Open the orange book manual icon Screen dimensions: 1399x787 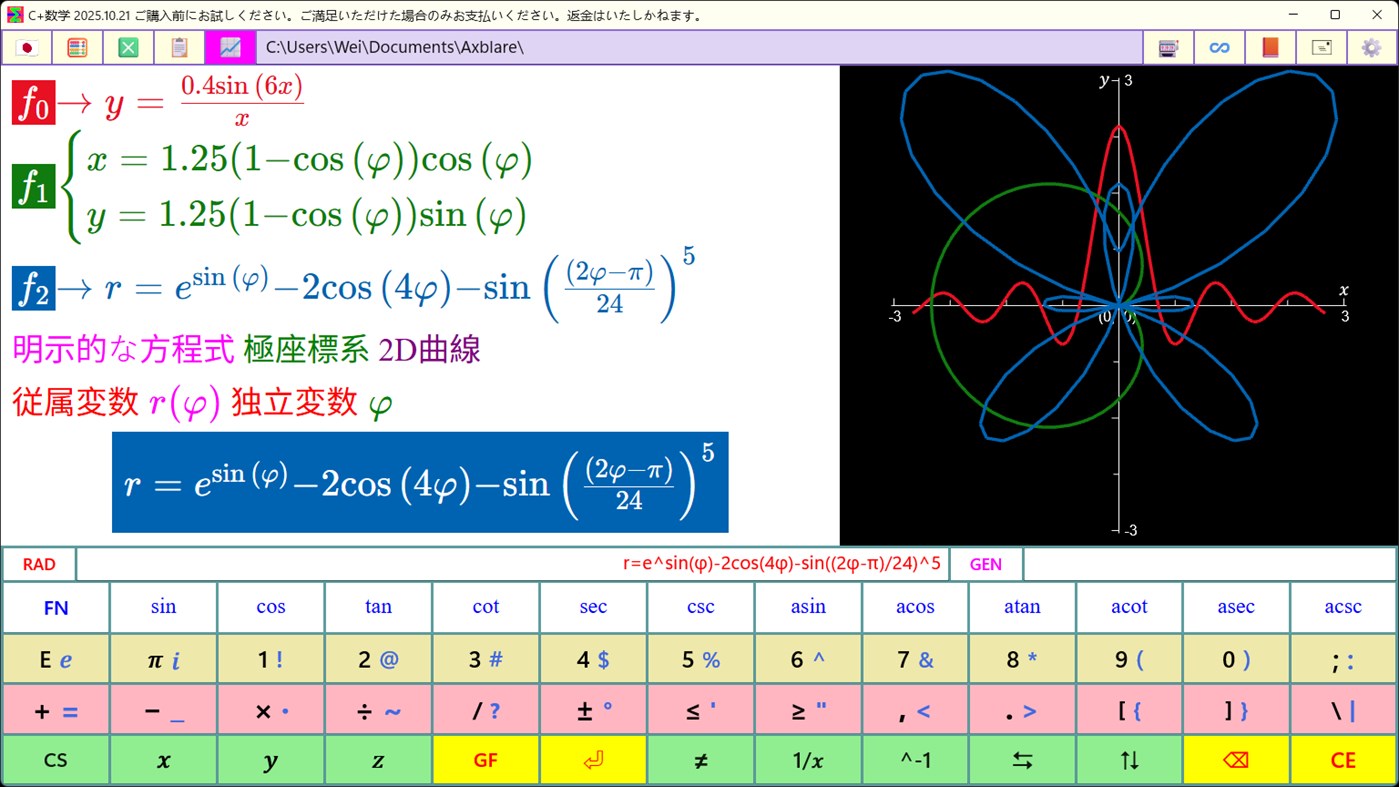pos(1270,47)
